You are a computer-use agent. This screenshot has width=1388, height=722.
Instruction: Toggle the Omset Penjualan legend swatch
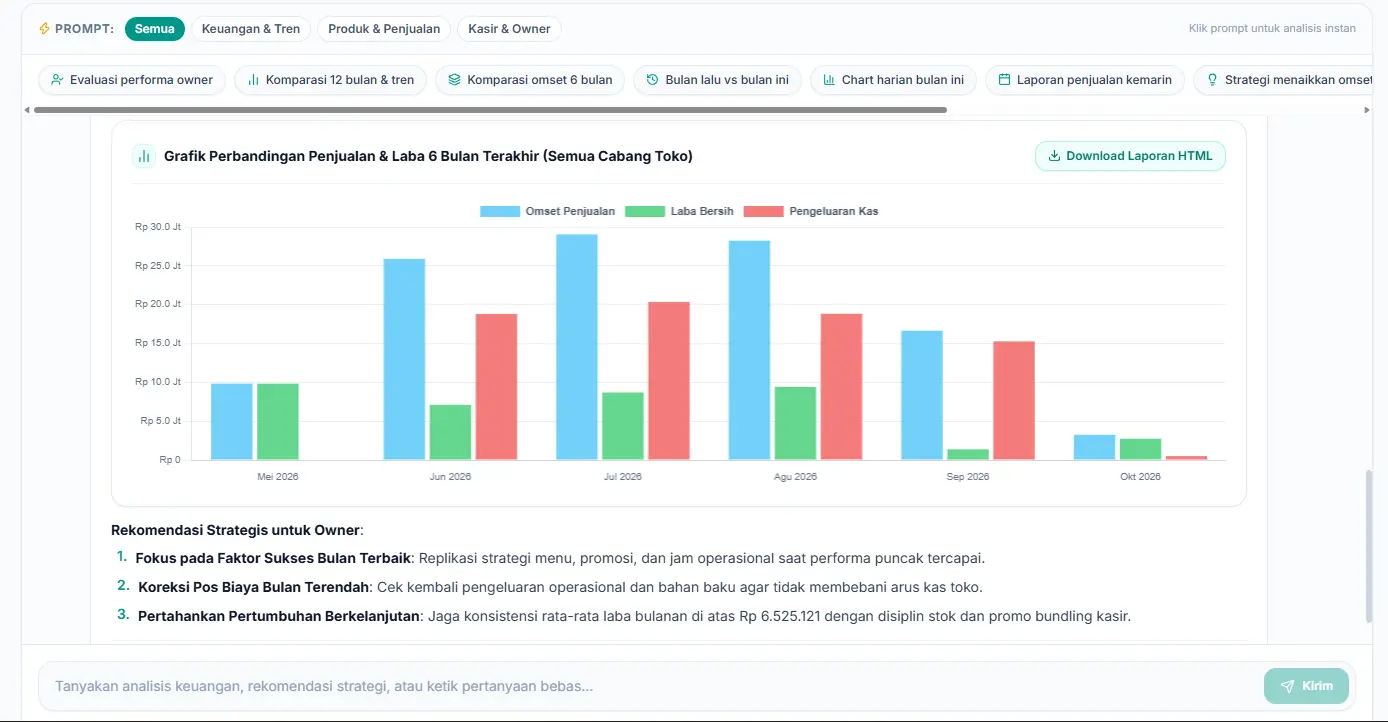click(500, 211)
